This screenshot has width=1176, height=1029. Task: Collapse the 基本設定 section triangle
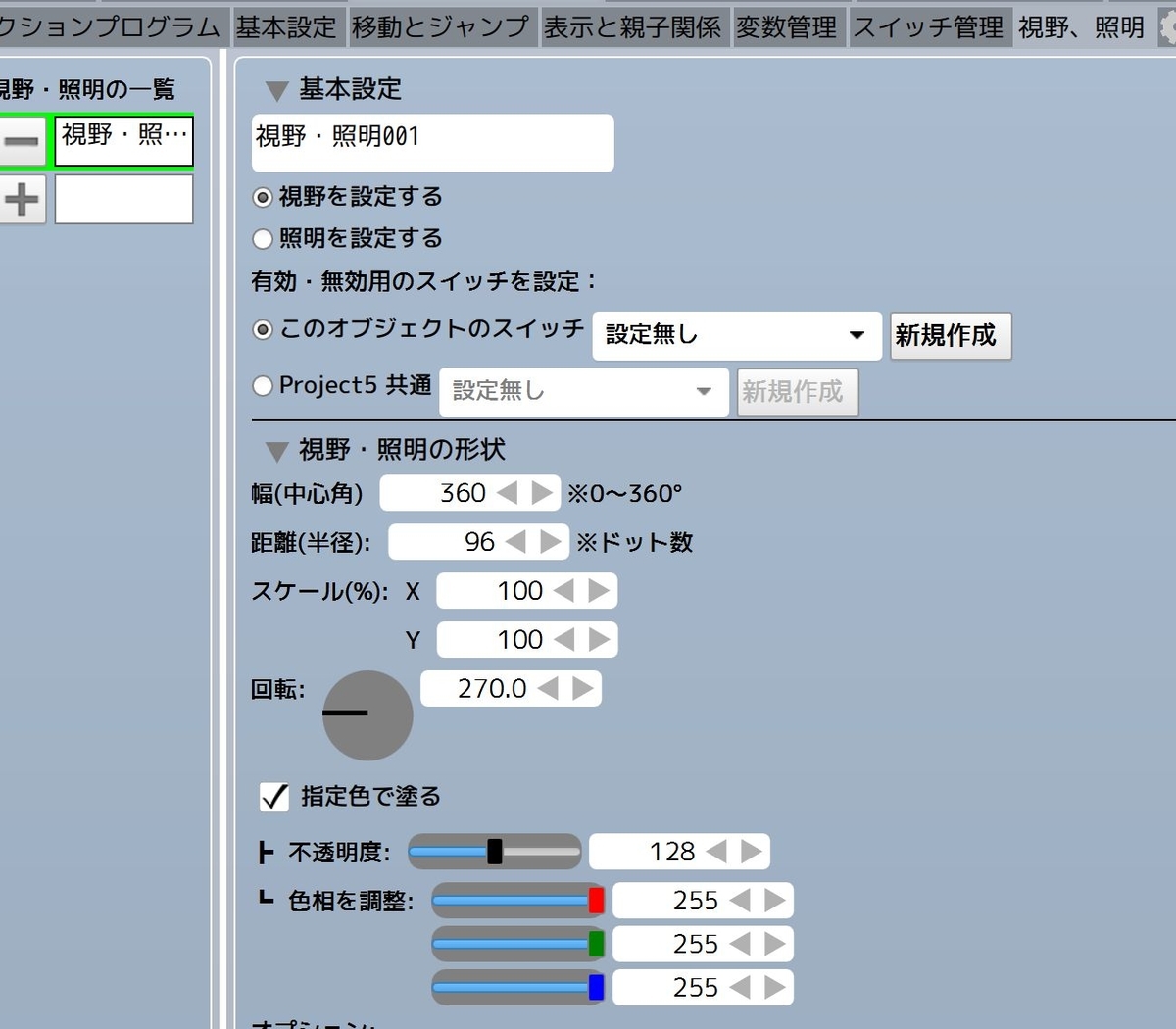click(276, 91)
